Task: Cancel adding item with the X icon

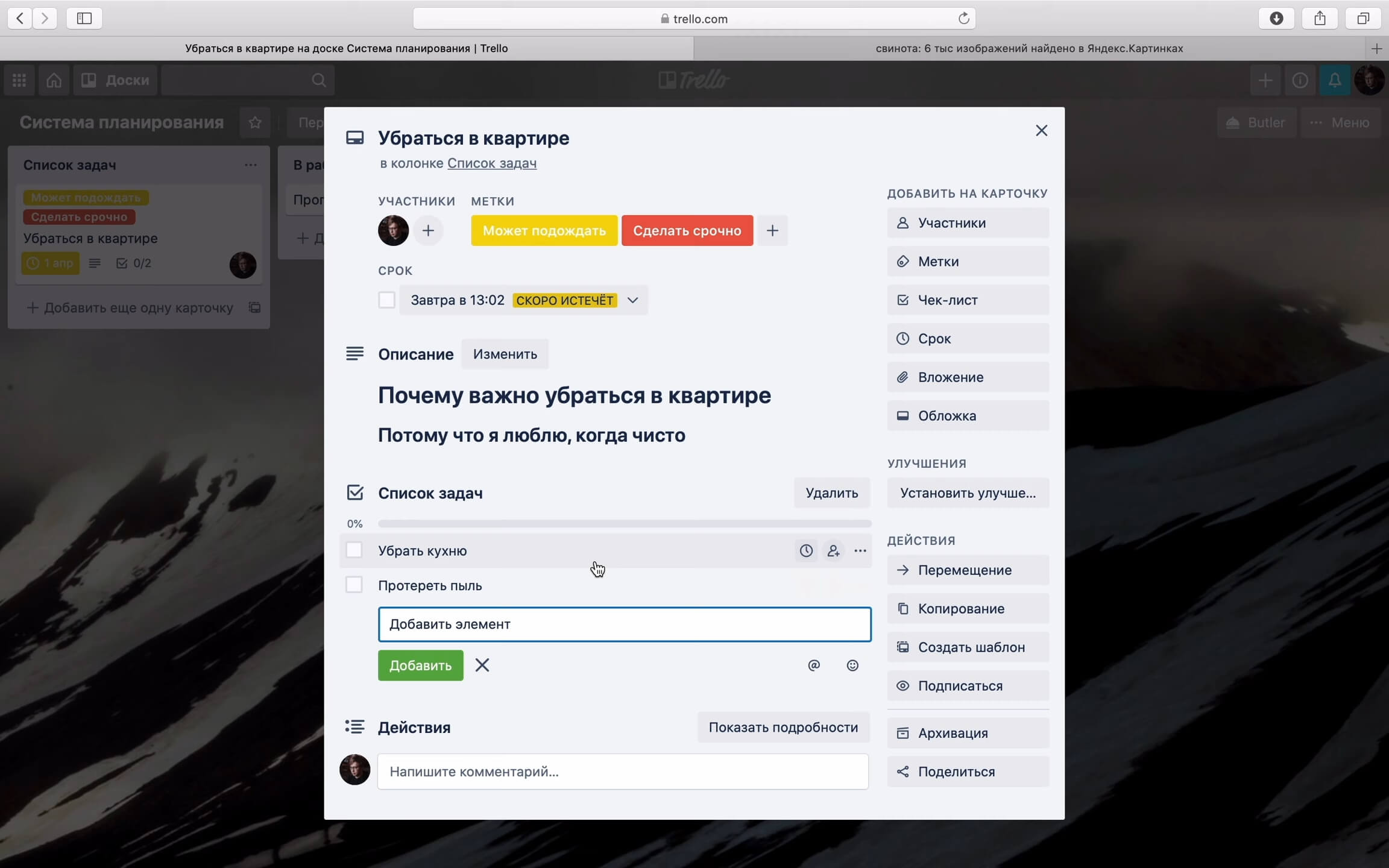Action: 482,665
